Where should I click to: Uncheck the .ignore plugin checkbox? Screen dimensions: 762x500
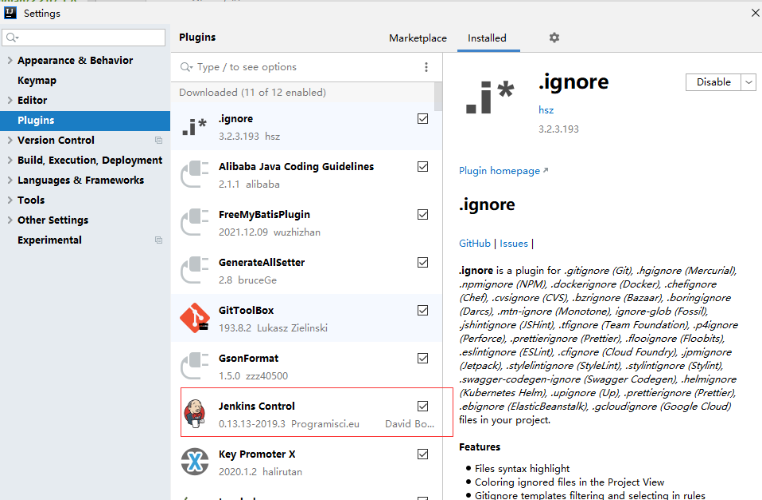pos(423,119)
